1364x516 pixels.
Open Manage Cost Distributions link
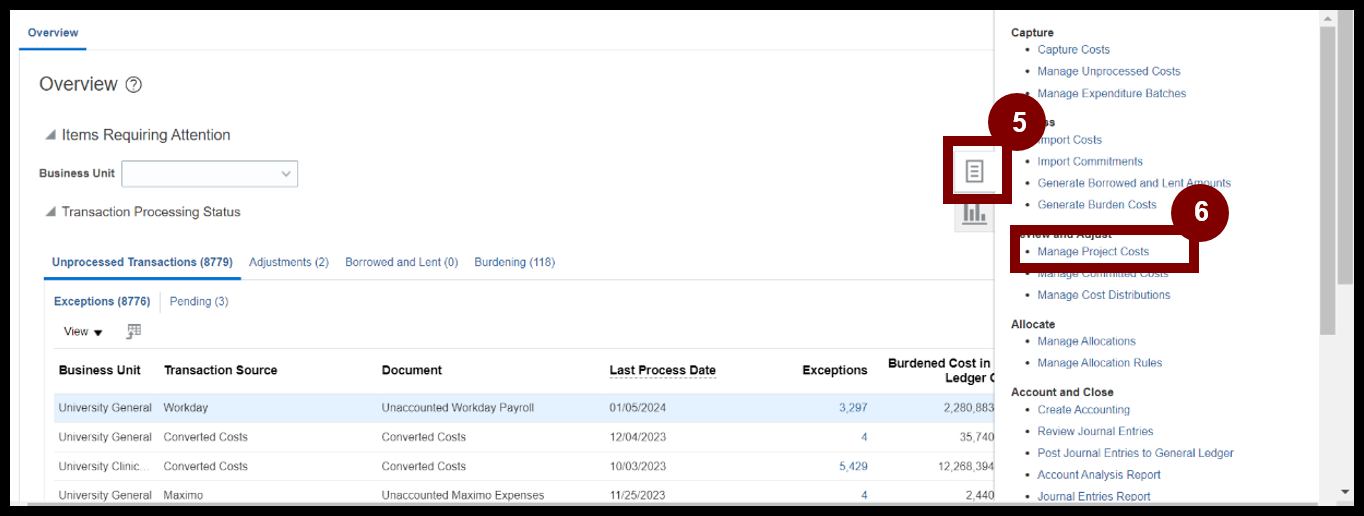click(x=1104, y=295)
